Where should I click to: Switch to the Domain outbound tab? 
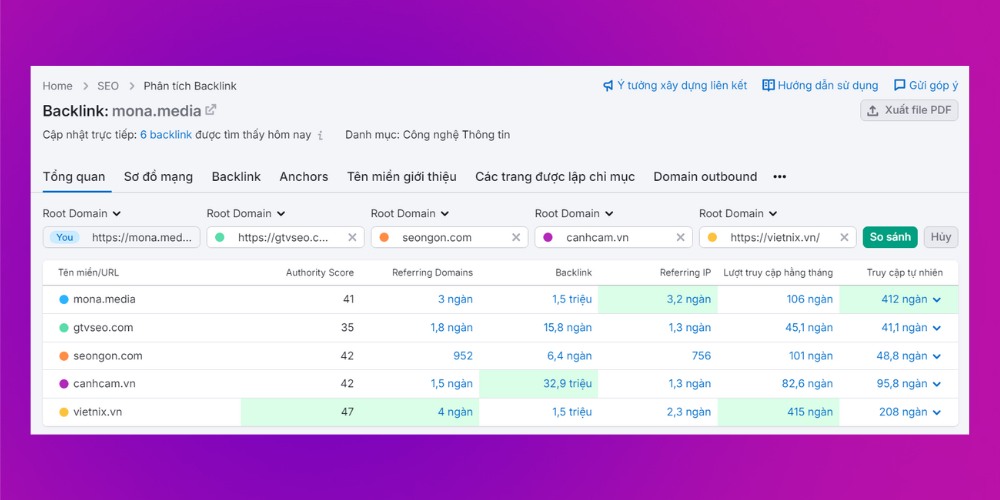pos(705,177)
